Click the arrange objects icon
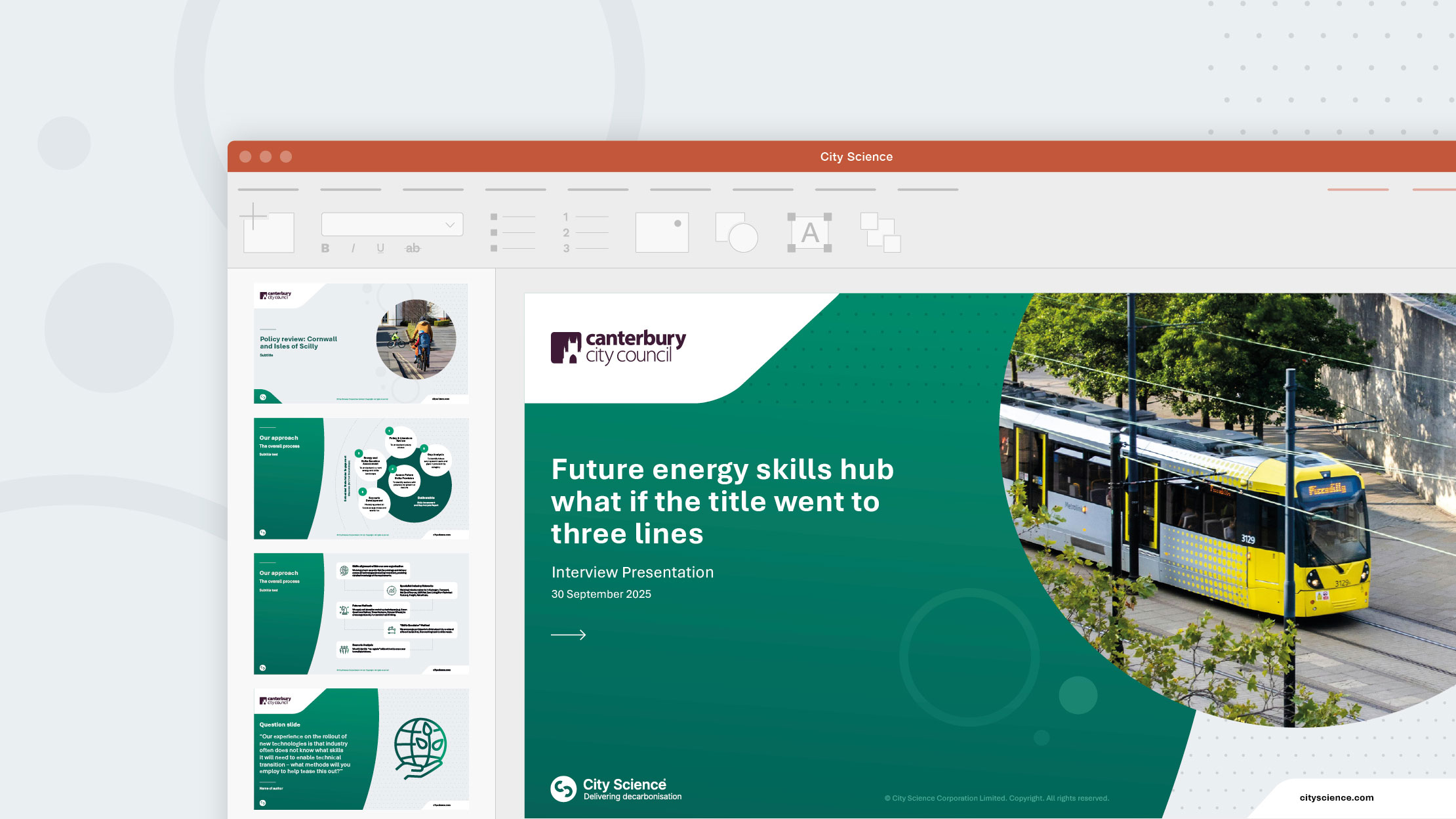Viewport: 1456px width, 819px height. (x=880, y=232)
